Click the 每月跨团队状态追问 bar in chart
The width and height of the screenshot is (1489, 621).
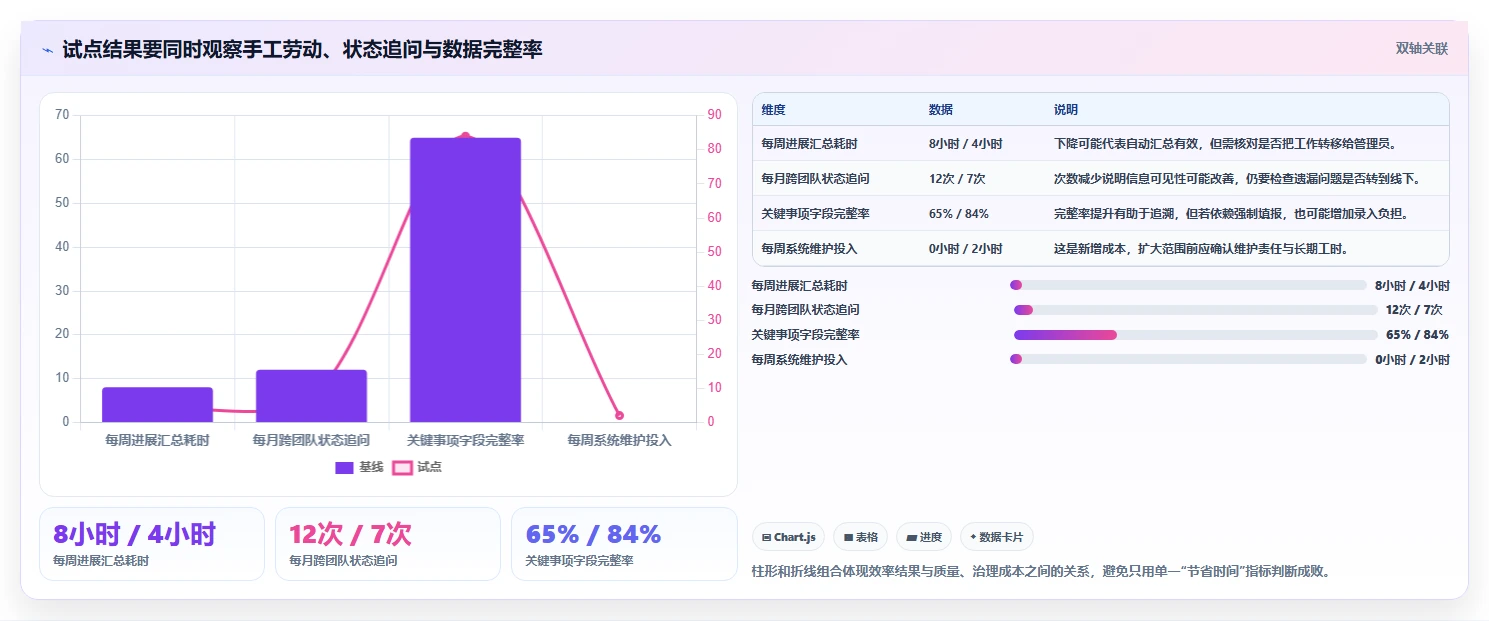pyautogui.click(x=311, y=396)
